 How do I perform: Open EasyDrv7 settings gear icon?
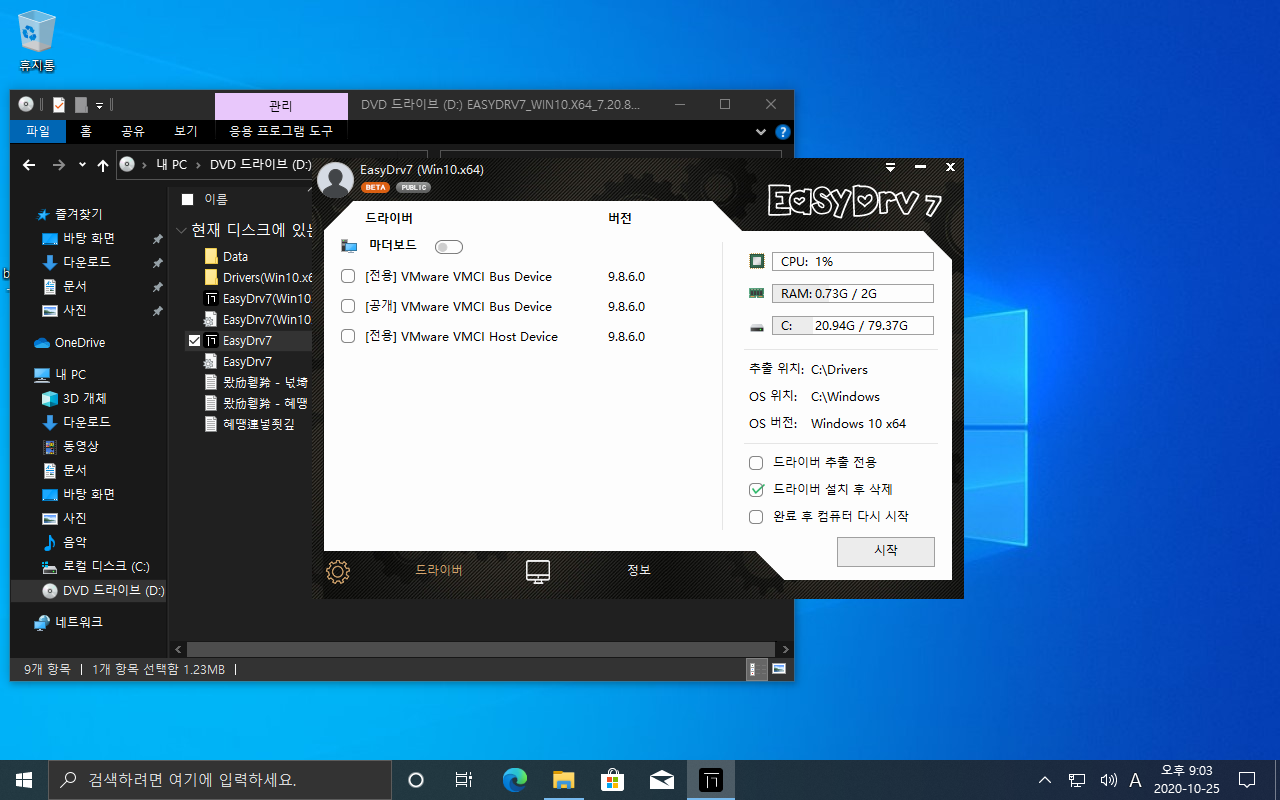(x=338, y=572)
